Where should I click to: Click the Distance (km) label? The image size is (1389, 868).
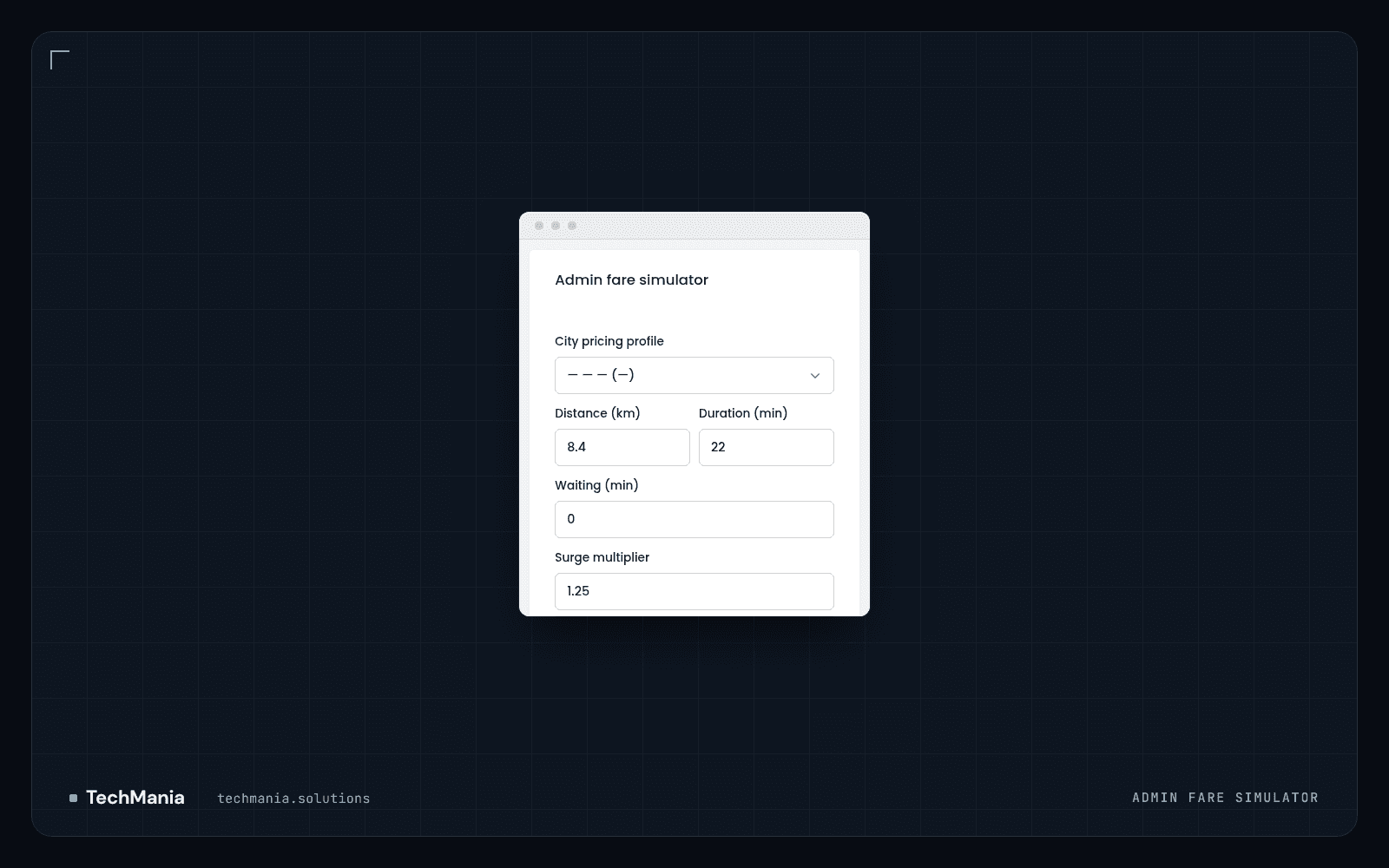tap(597, 413)
